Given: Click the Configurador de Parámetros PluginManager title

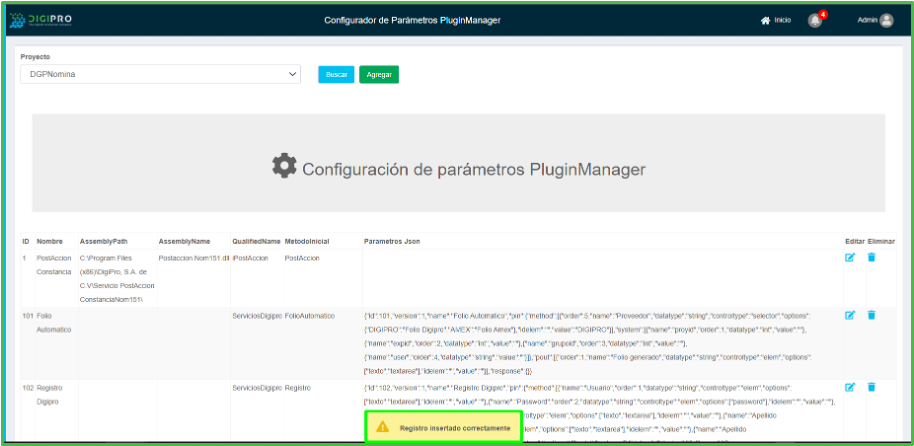Looking at the screenshot, I should click(412, 20).
